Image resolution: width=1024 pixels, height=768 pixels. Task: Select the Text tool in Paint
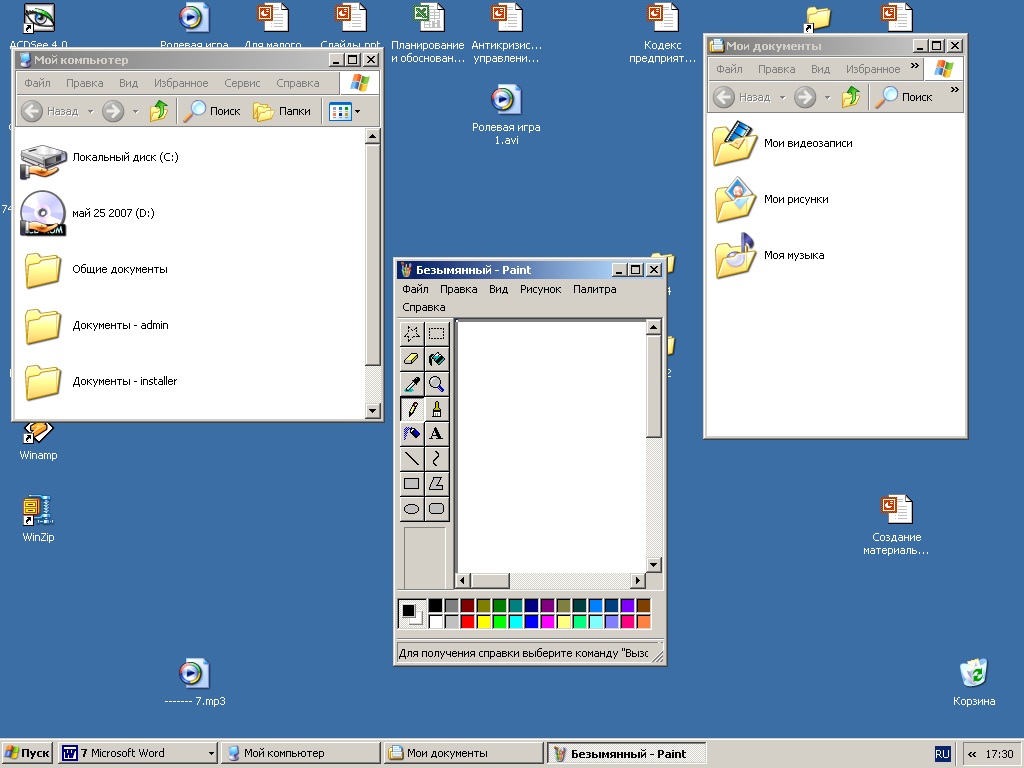(437, 434)
